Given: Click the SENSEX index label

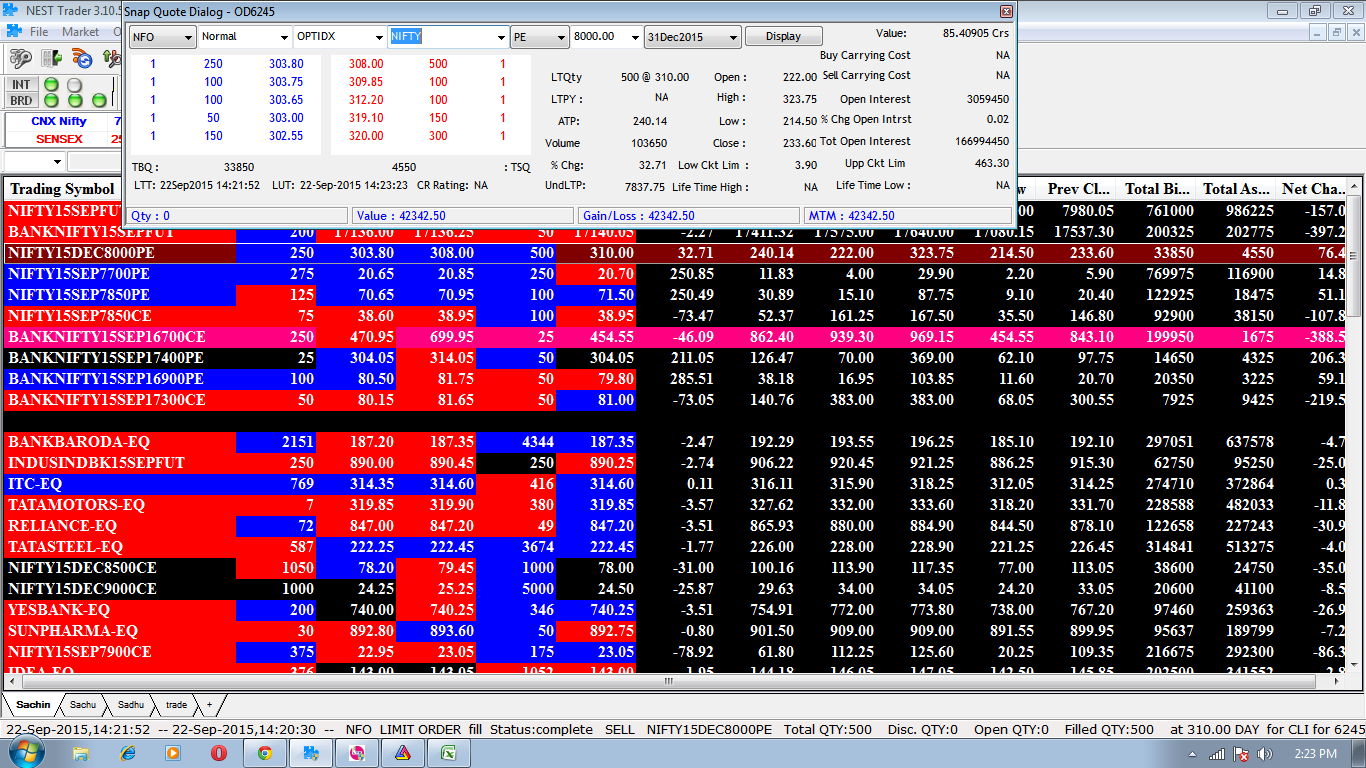Looking at the screenshot, I should tap(60, 139).
